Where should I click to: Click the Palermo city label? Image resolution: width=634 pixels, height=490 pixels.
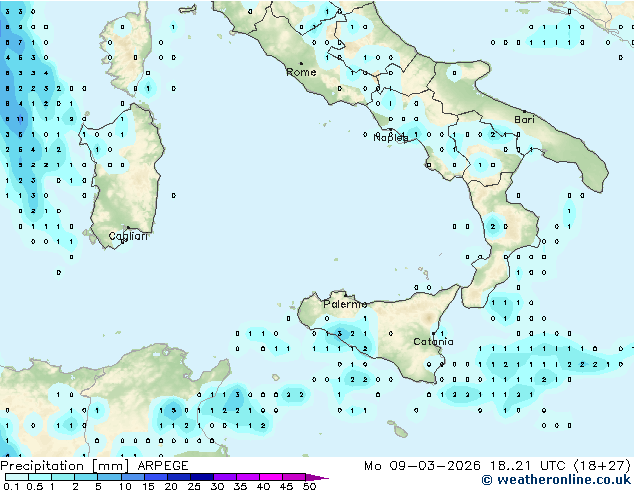pyautogui.click(x=345, y=304)
